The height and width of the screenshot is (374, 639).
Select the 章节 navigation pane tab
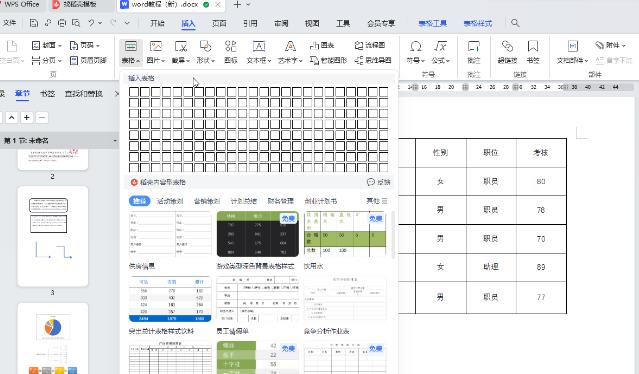(22, 93)
